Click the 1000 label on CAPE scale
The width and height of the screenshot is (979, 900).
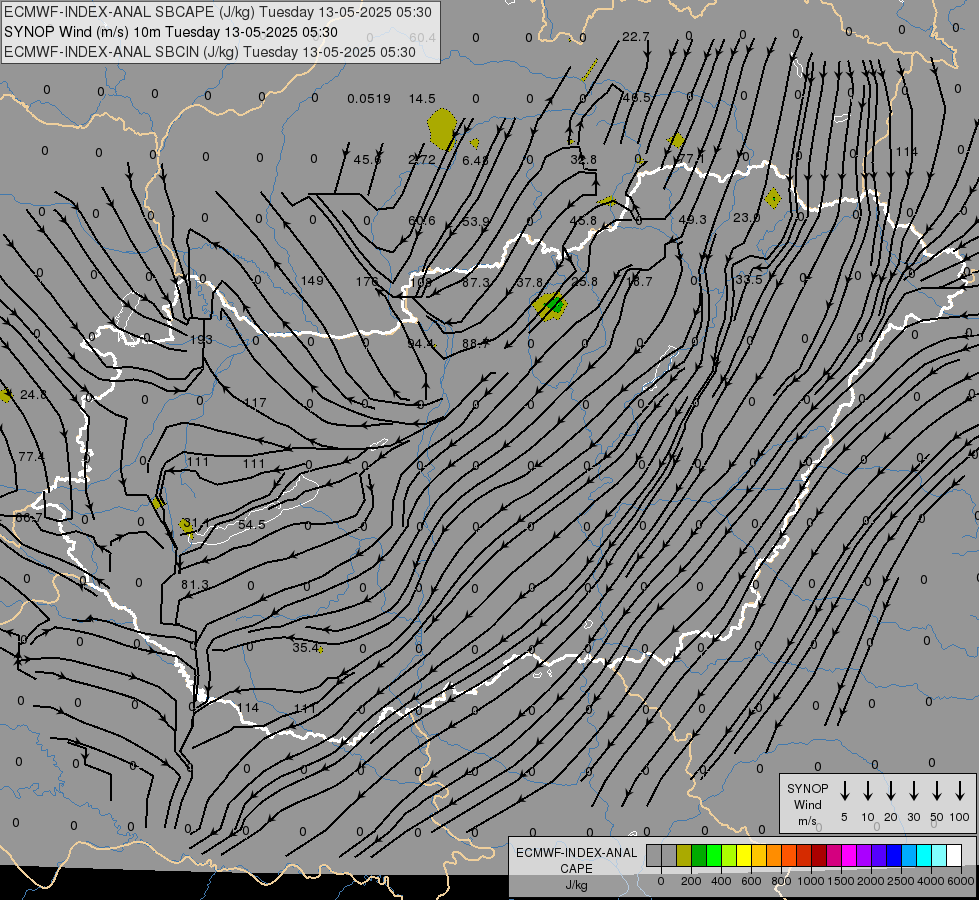(810, 881)
